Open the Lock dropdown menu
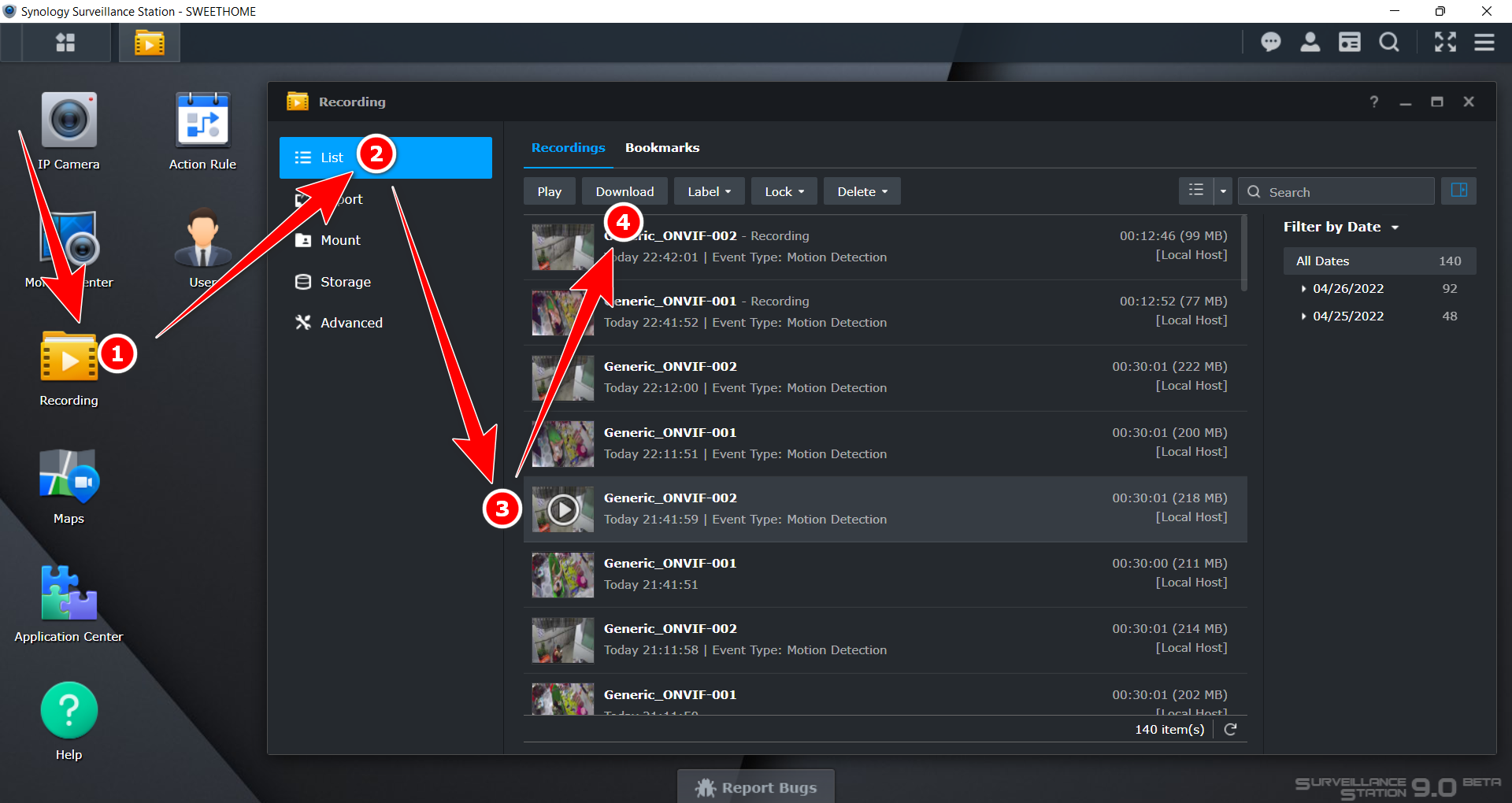 click(x=784, y=191)
